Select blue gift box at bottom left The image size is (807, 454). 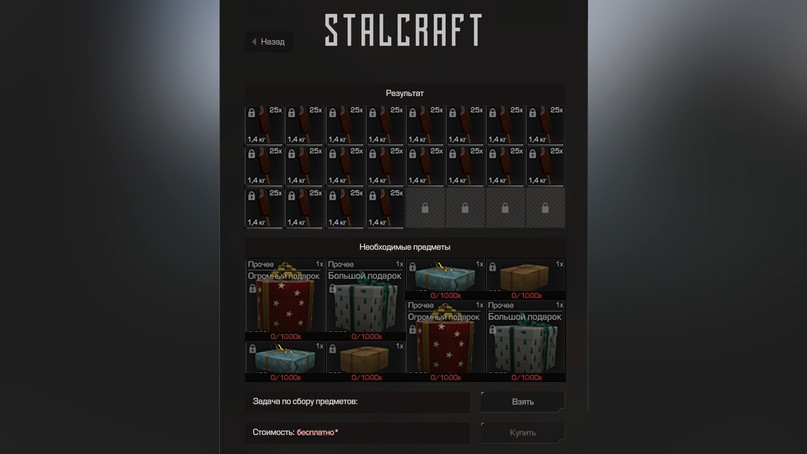pyautogui.click(x=285, y=361)
